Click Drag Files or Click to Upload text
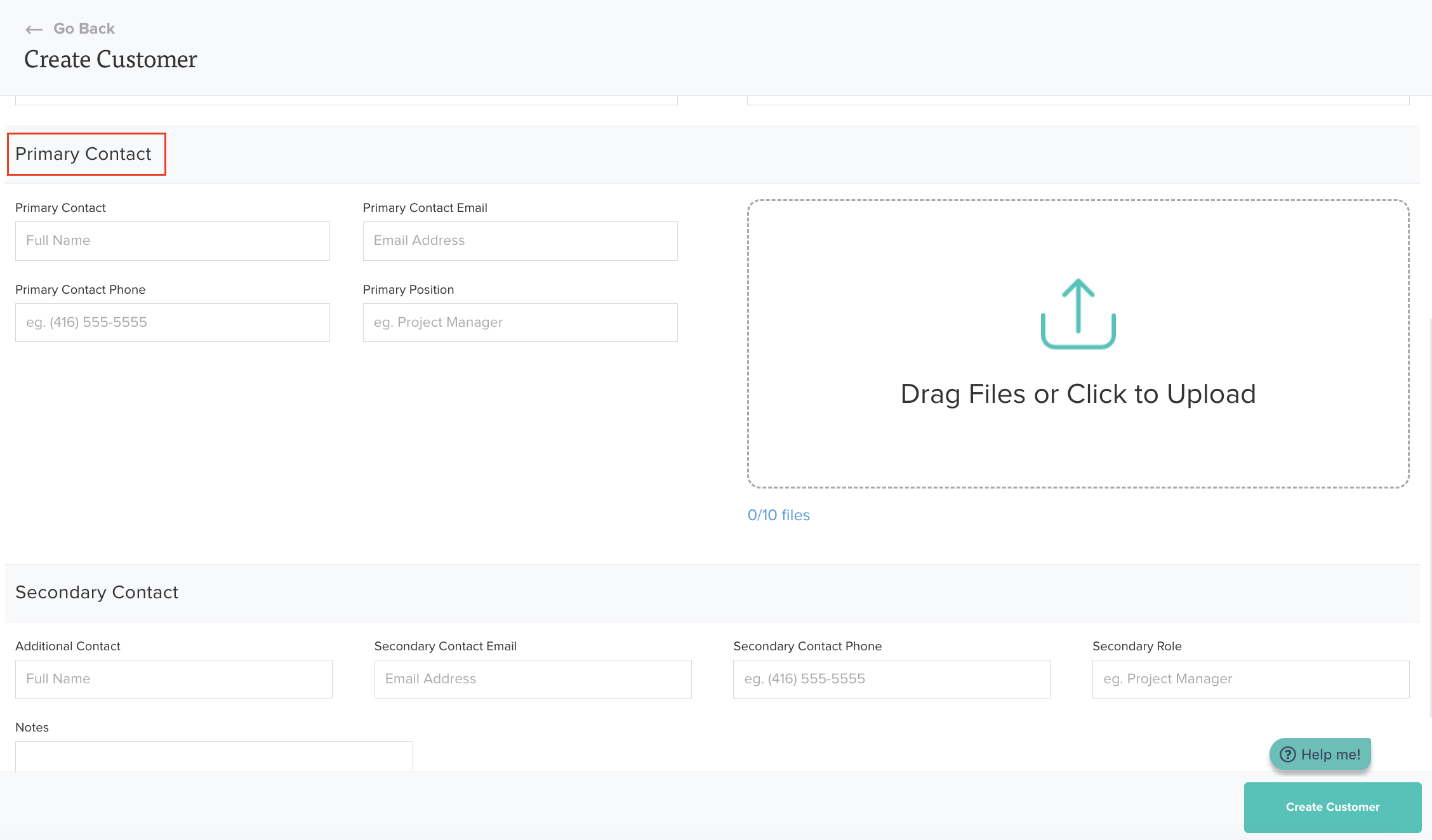Viewport: 1432px width, 840px height. 1078,394
